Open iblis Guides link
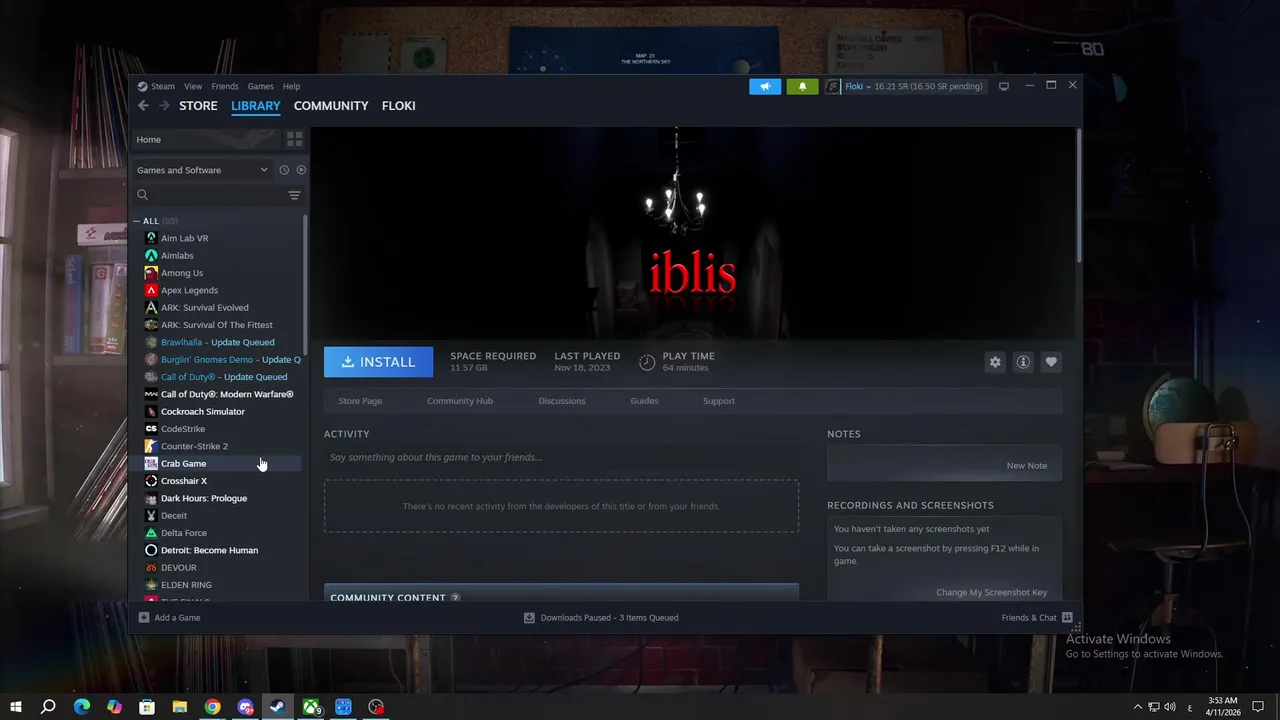The height and width of the screenshot is (720, 1280). coord(644,401)
